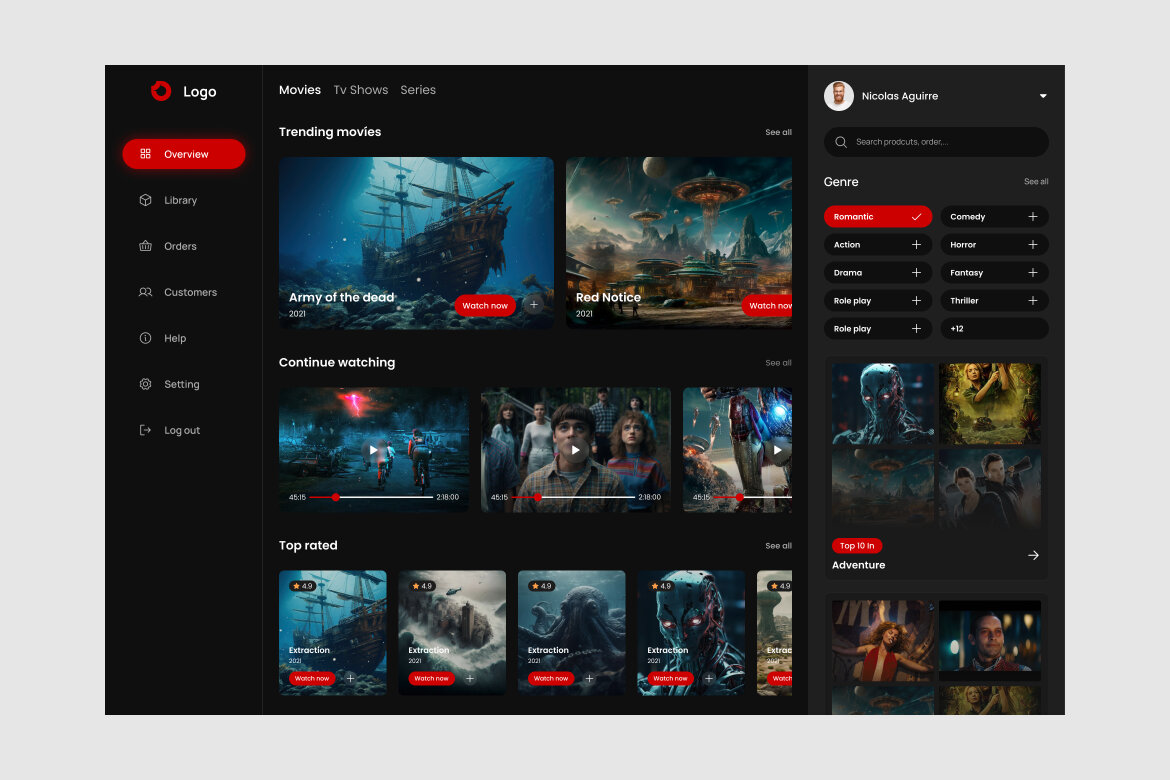Screen dimensions: 1170x780
Task: Watch now on the octopus Extraction card
Action: 551,678
